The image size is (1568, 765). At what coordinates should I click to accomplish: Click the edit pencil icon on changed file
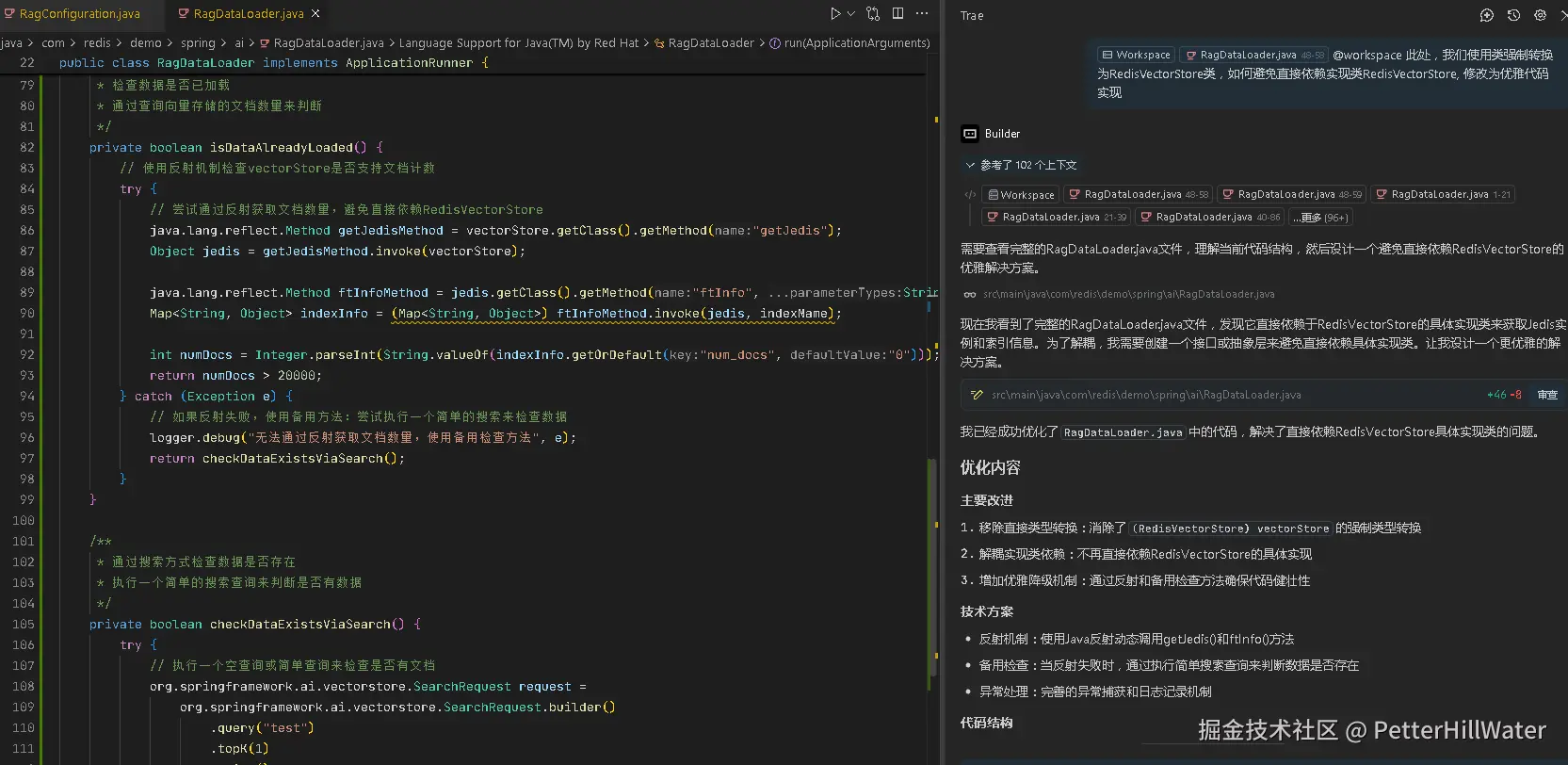(x=977, y=395)
